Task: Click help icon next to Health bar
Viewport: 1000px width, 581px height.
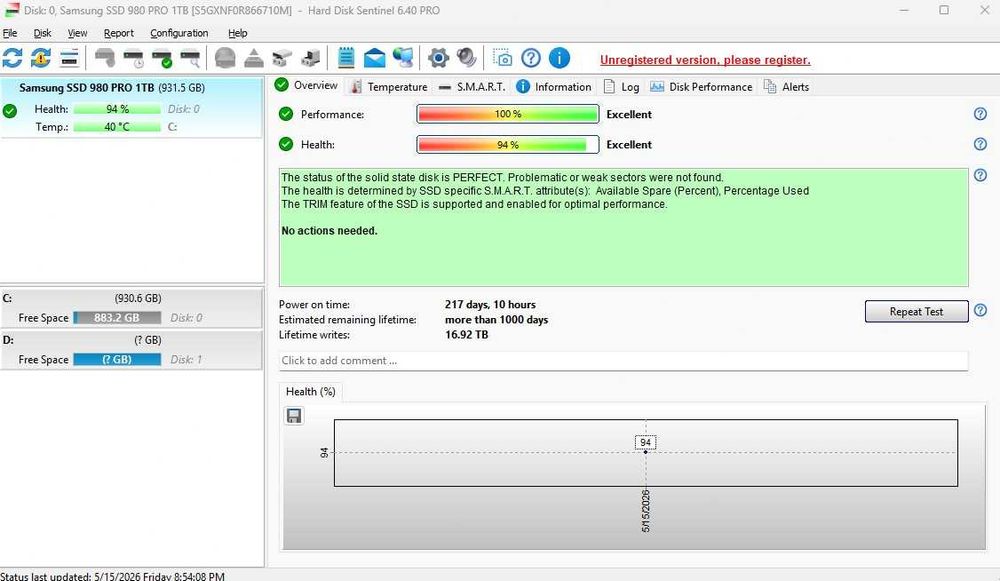Action: click(980, 144)
